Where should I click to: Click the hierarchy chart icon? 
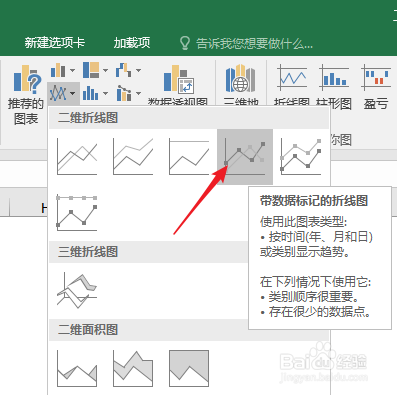coord(91,70)
